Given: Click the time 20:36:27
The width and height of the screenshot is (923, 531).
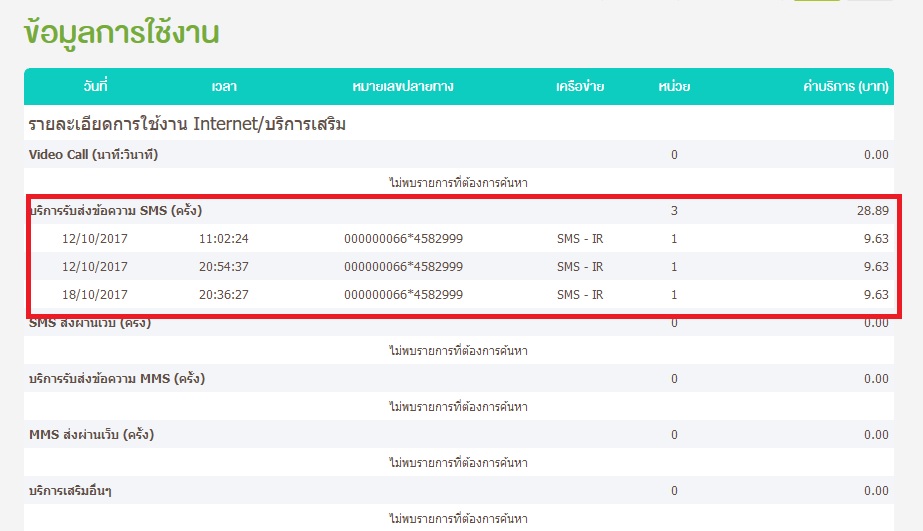Looking at the screenshot, I should pyautogui.click(x=224, y=294).
